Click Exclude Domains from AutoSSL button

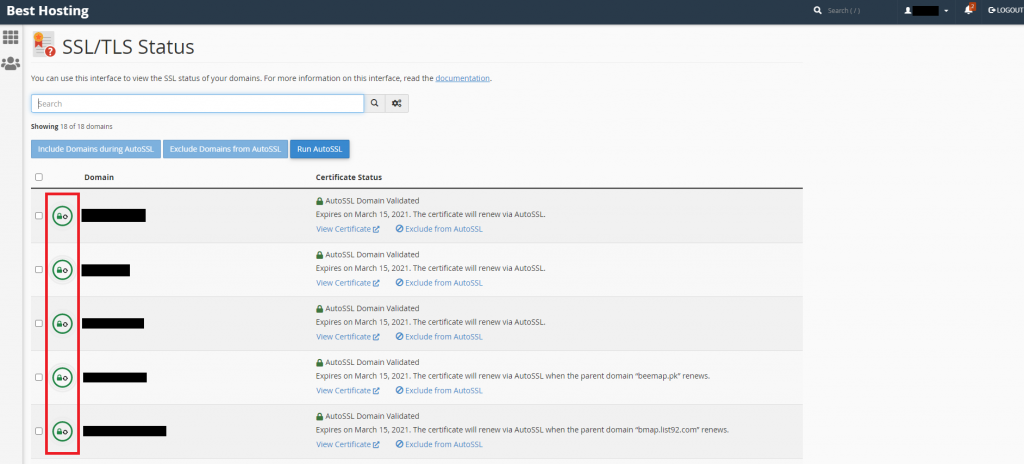coord(225,149)
